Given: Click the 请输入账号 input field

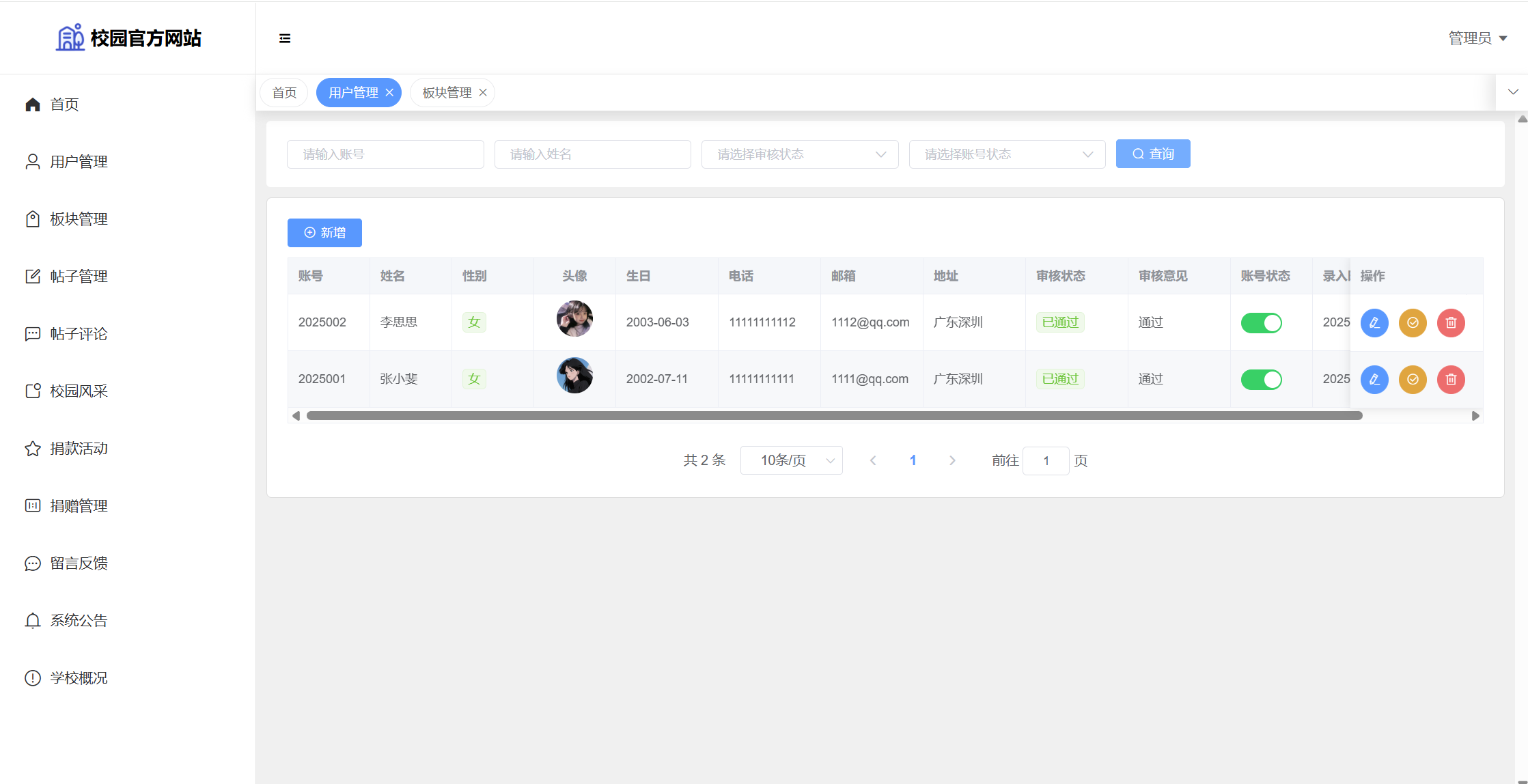Looking at the screenshot, I should pos(385,154).
